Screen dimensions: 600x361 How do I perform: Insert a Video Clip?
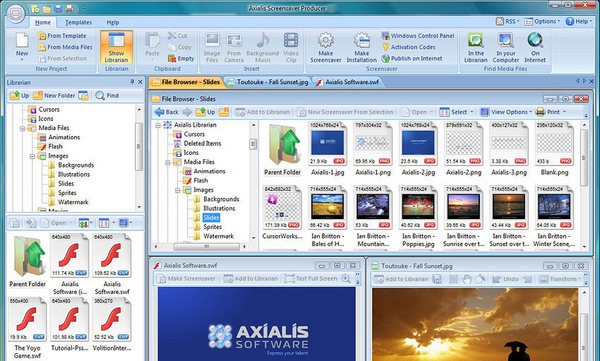click(x=291, y=48)
